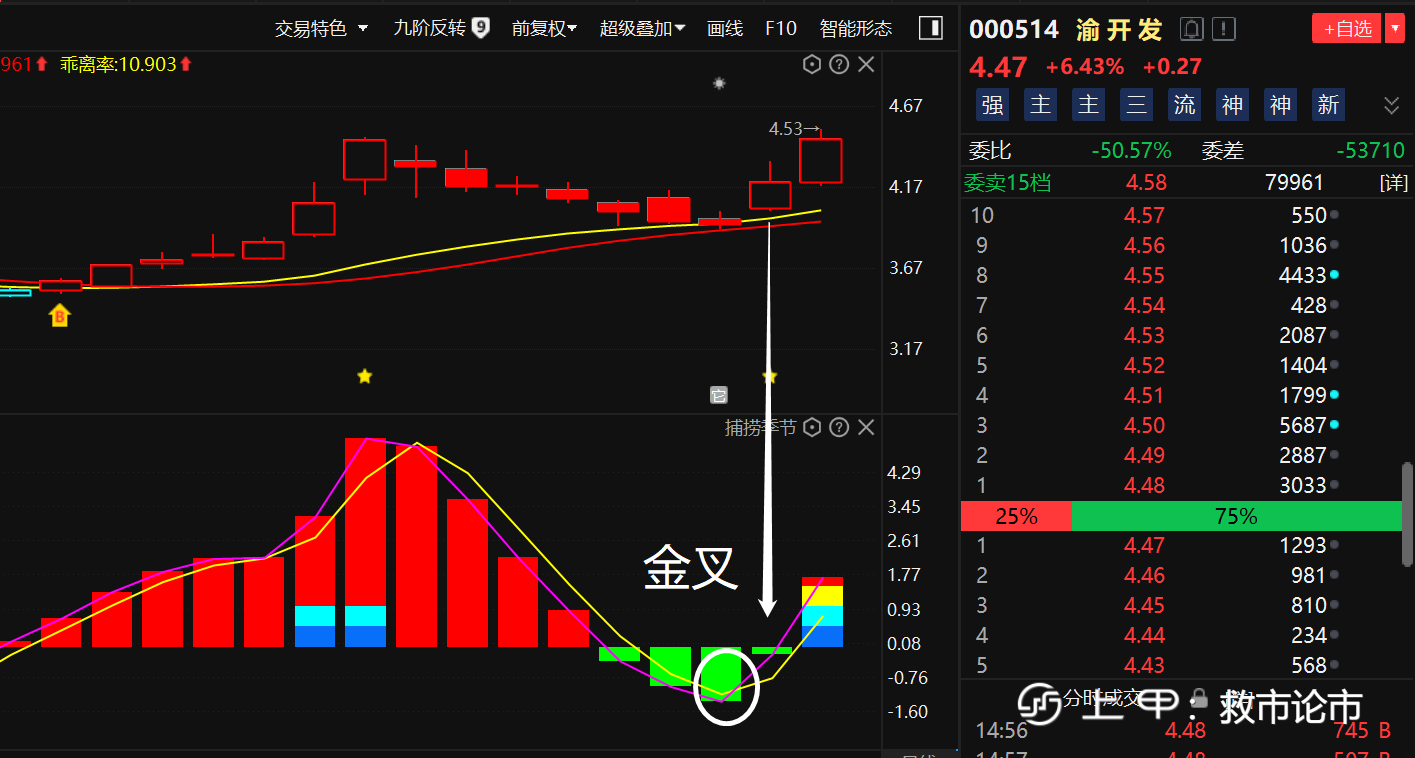Click the 4.53 high price label
The height and width of the screenshot is (758, 1415).
click(794, 129)
